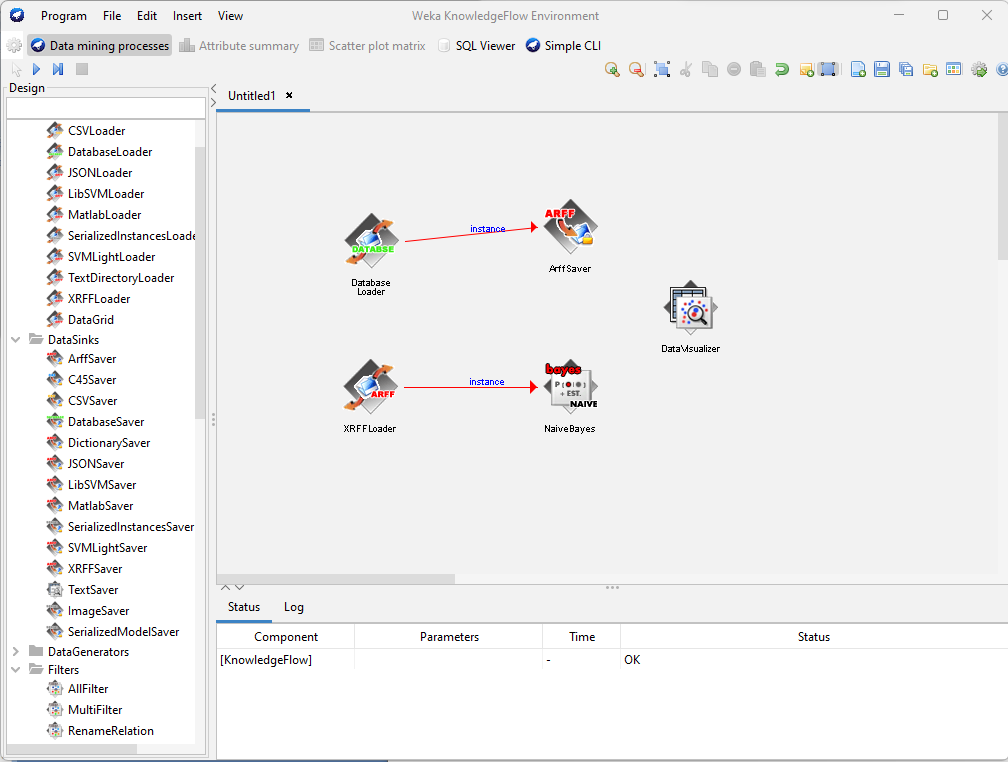Click the zoom out toolbar icon
1008x762 pixels.
pyautogui.click(x=636, y=69)
